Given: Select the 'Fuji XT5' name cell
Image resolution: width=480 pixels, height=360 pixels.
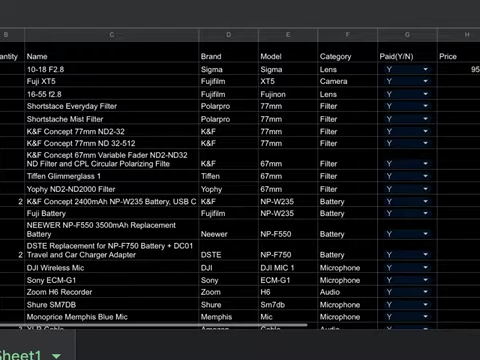Looking at the screenshot, I should [112, 81].
